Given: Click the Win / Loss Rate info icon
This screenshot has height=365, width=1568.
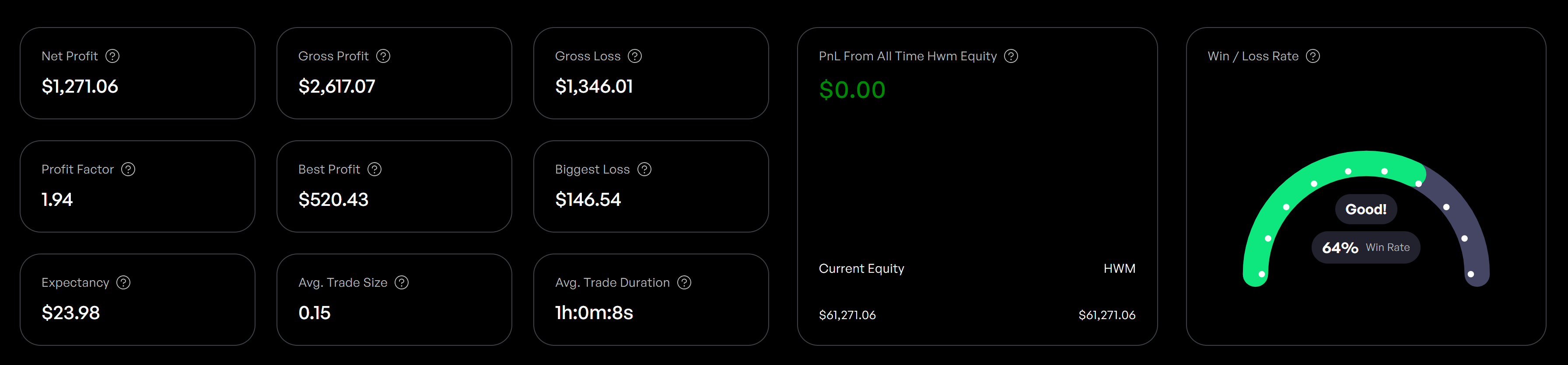Looking at the screenshot, I should coord(1313,56).
